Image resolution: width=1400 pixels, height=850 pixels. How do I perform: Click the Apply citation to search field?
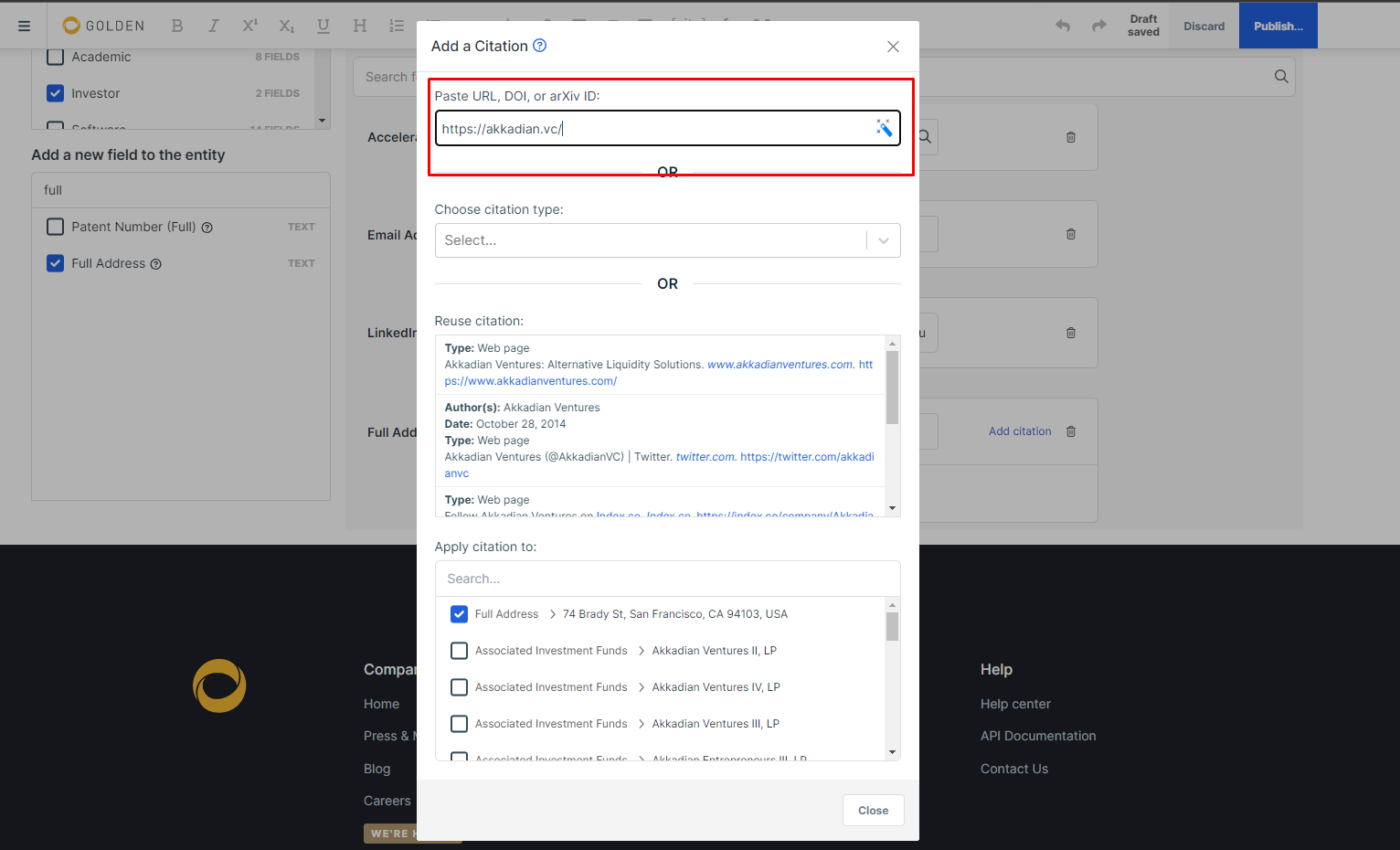pos(668,579)
